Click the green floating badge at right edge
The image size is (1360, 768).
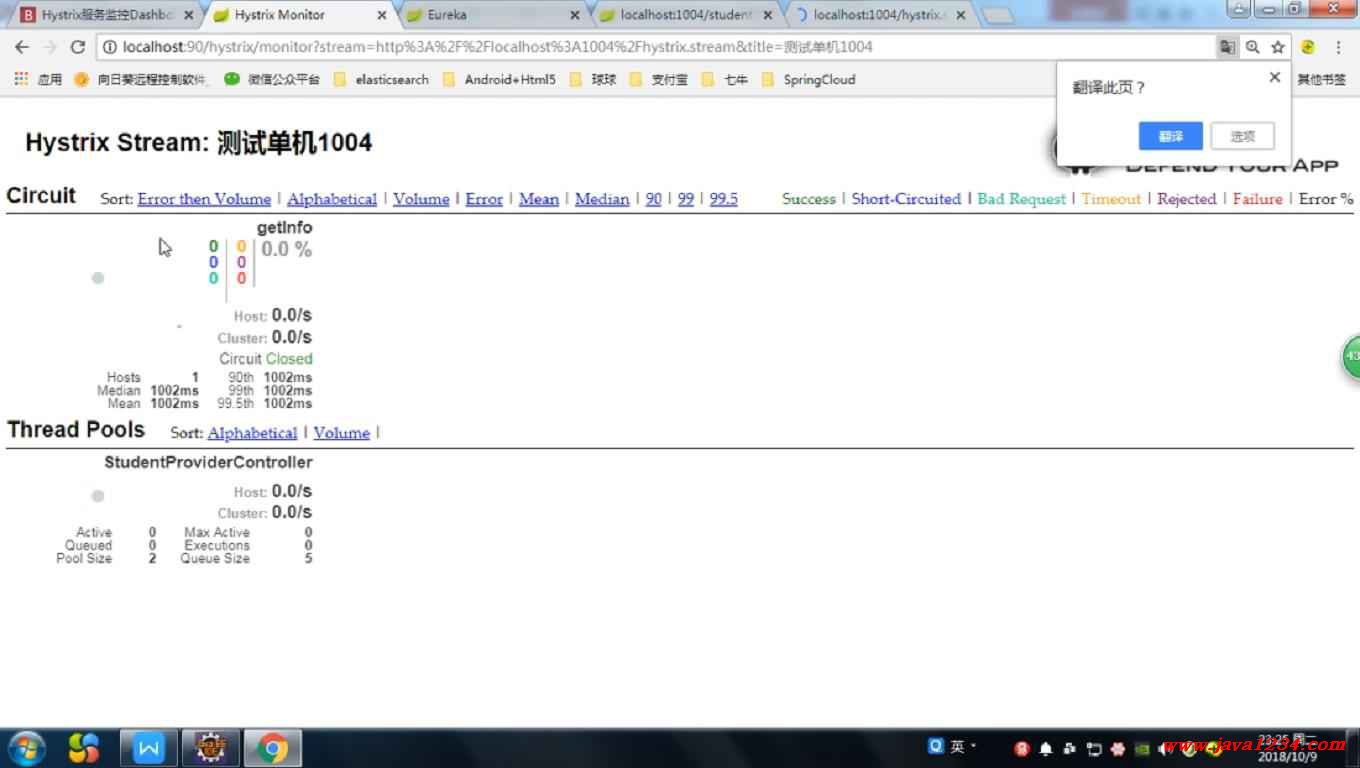click(1350, 356)
